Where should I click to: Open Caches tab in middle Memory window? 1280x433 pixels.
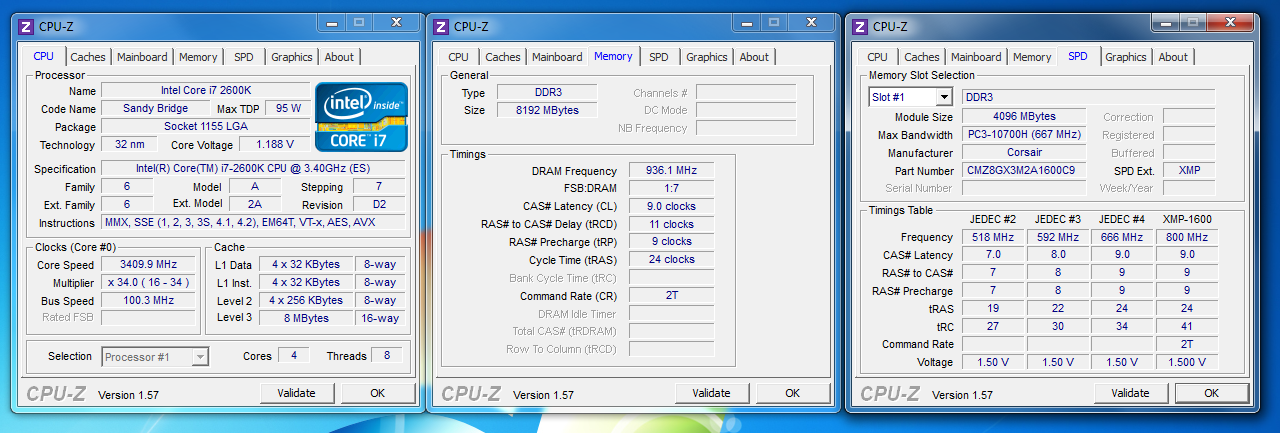click(503, 57)
